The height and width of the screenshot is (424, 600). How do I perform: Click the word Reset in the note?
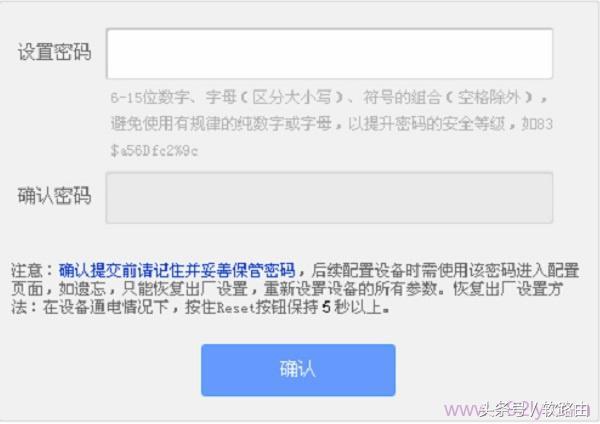(x=236, y=307)
